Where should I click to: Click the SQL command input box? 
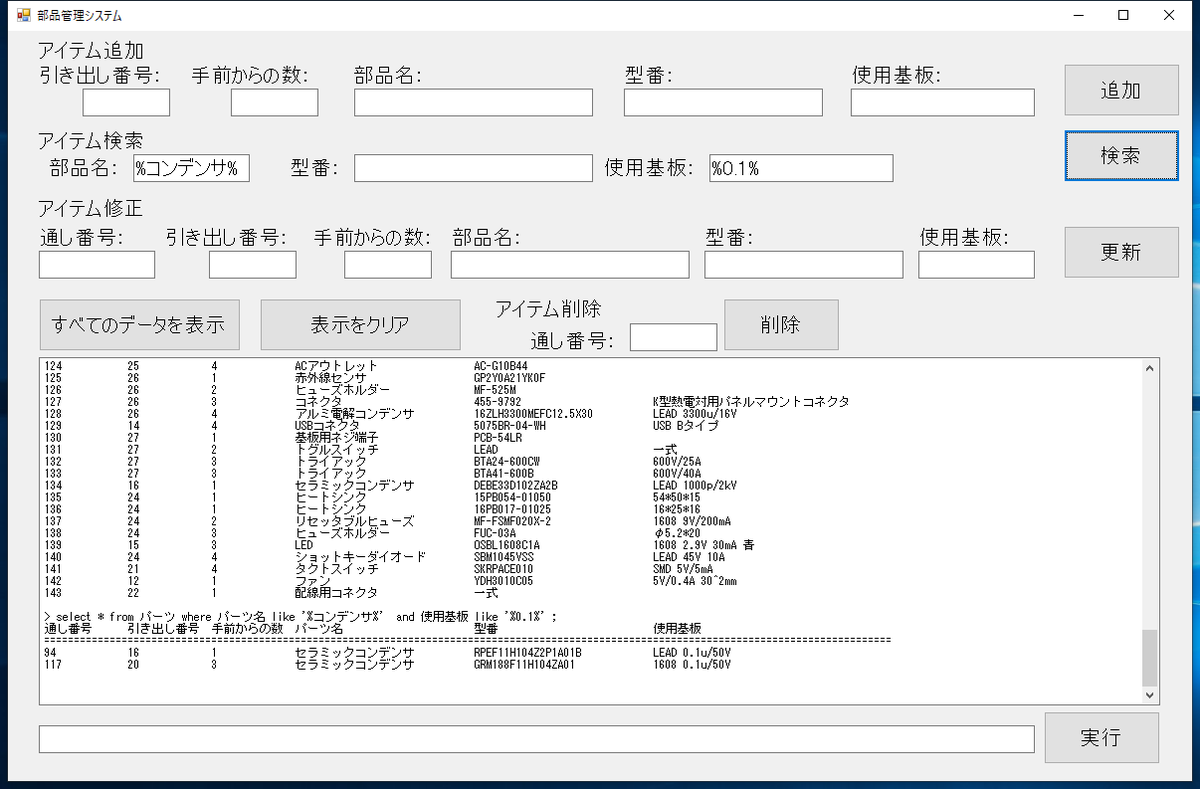pyautogui.click(x=537, y=739)
